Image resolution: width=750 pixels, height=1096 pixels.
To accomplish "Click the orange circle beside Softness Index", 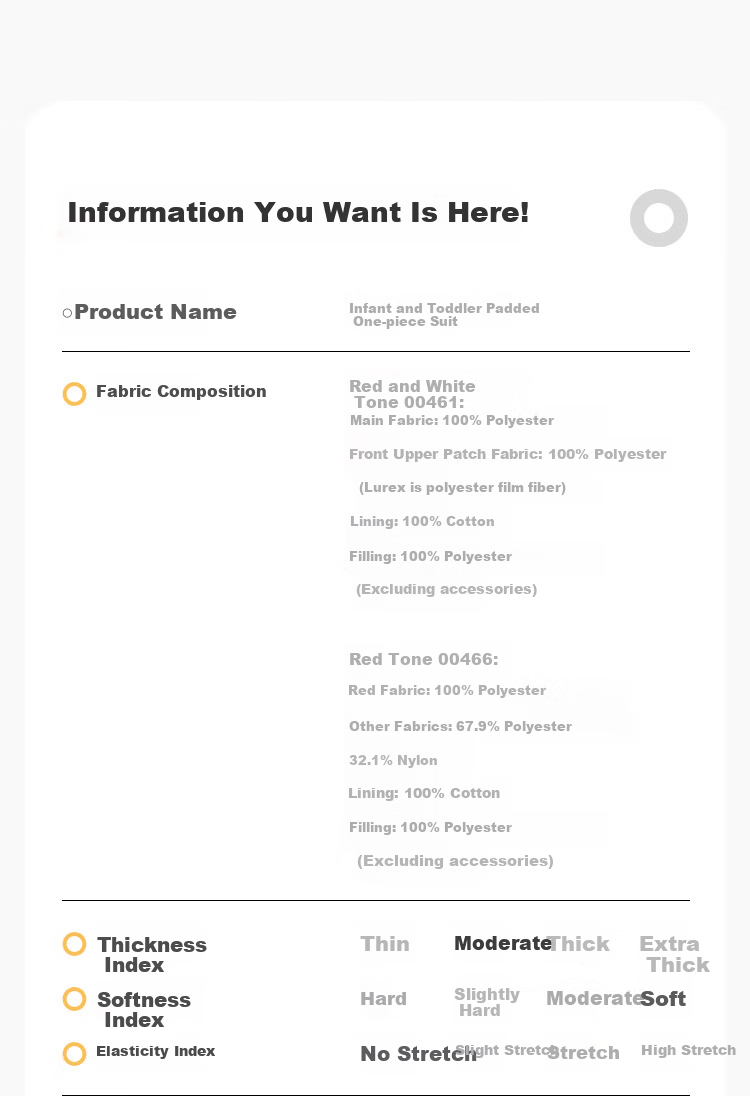I will coord(74,999).
